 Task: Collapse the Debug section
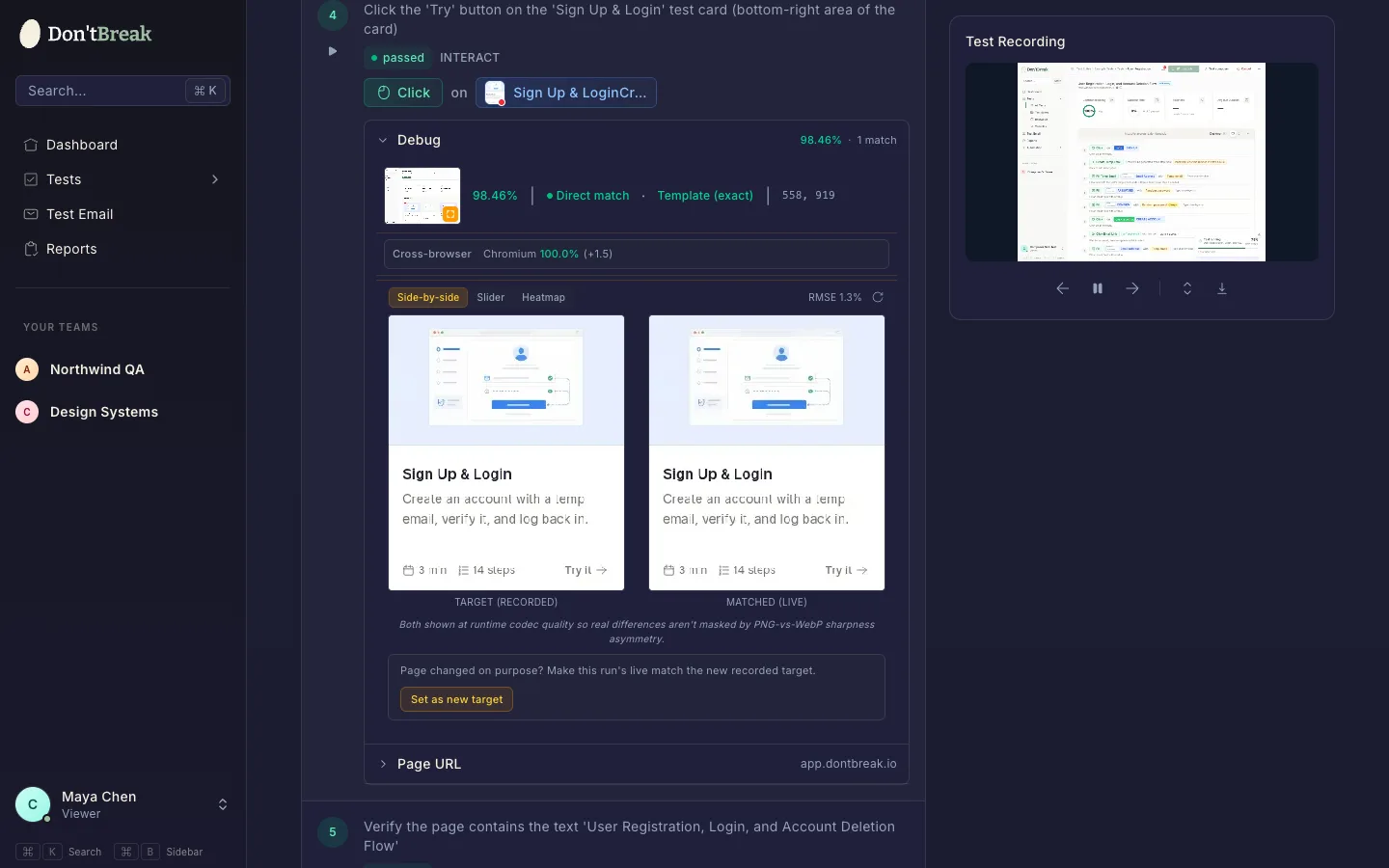click(383, 140)
